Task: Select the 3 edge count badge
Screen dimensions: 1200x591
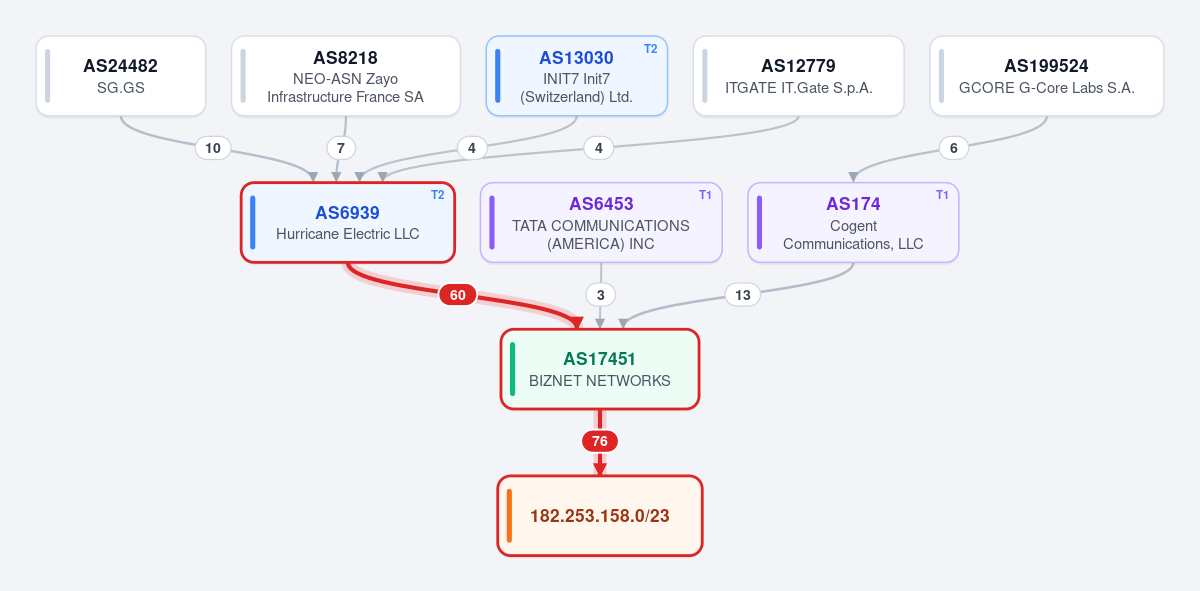Action: coord(600,295)
